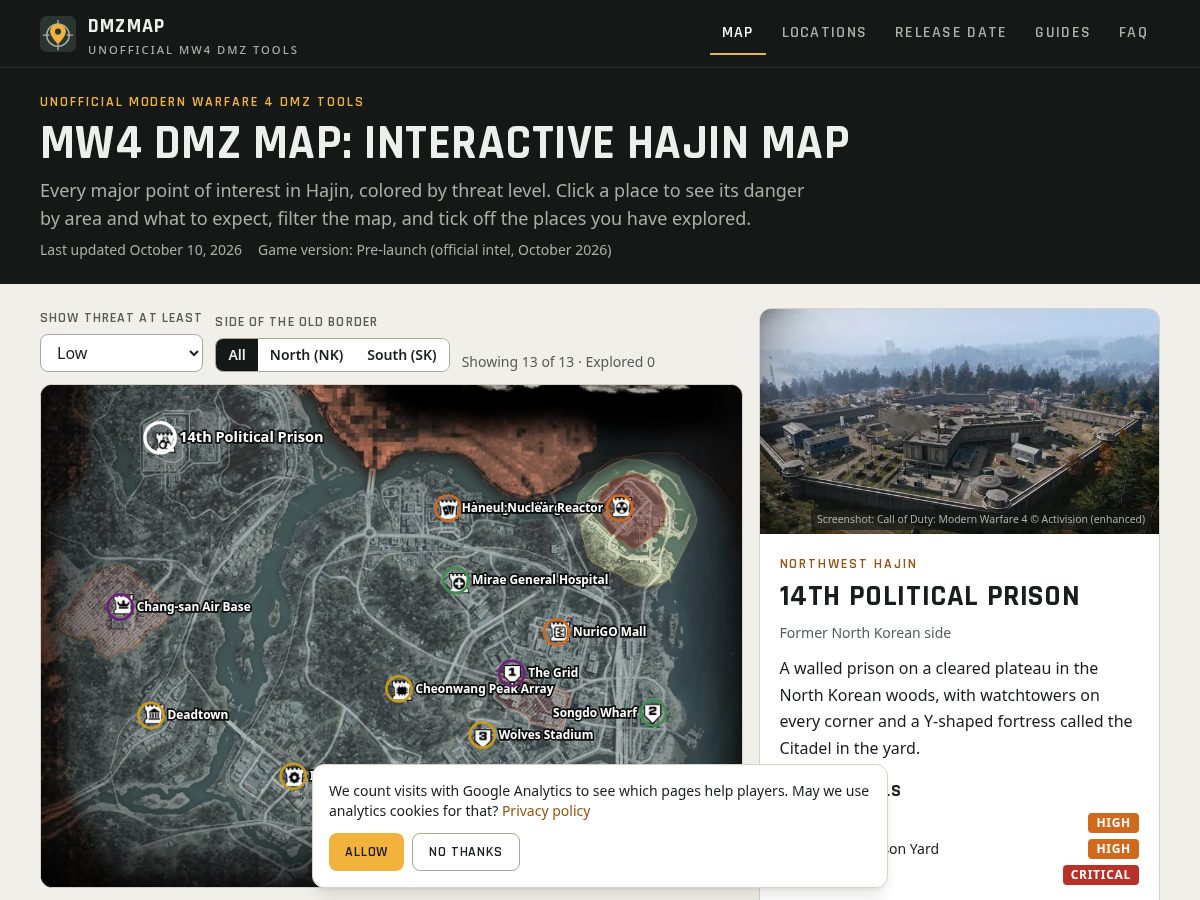
Task: Click the Northwest Hajin region label
Action: [849, 564]
